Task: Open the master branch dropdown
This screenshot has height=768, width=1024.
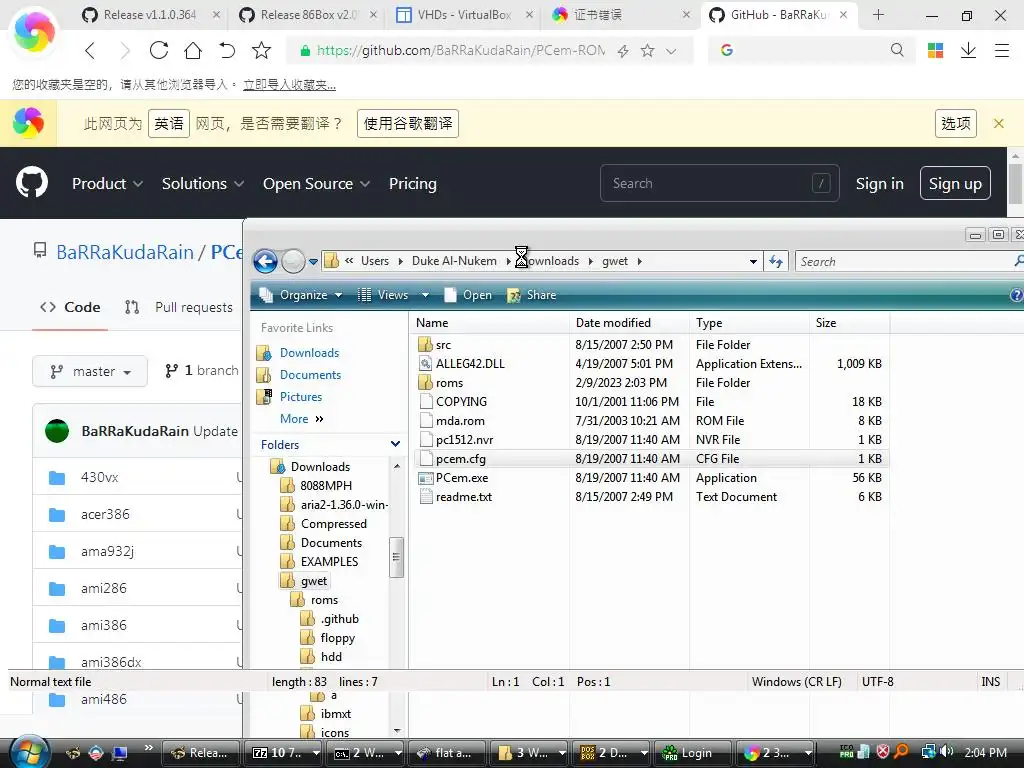Action: pyautogui.click(x=90, y=371)
